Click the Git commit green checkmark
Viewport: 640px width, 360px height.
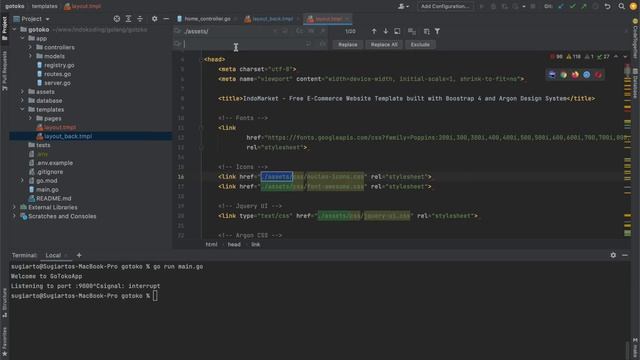click(572, 7)
